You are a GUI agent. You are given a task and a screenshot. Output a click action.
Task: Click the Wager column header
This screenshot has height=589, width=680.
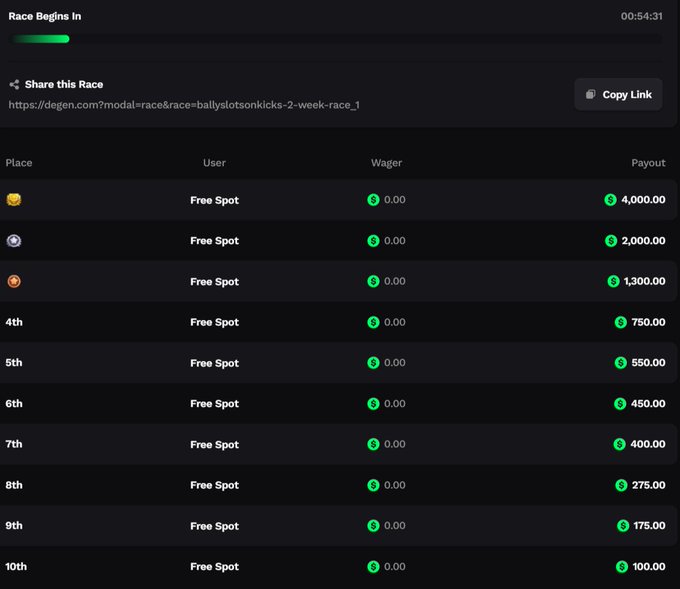386,163
